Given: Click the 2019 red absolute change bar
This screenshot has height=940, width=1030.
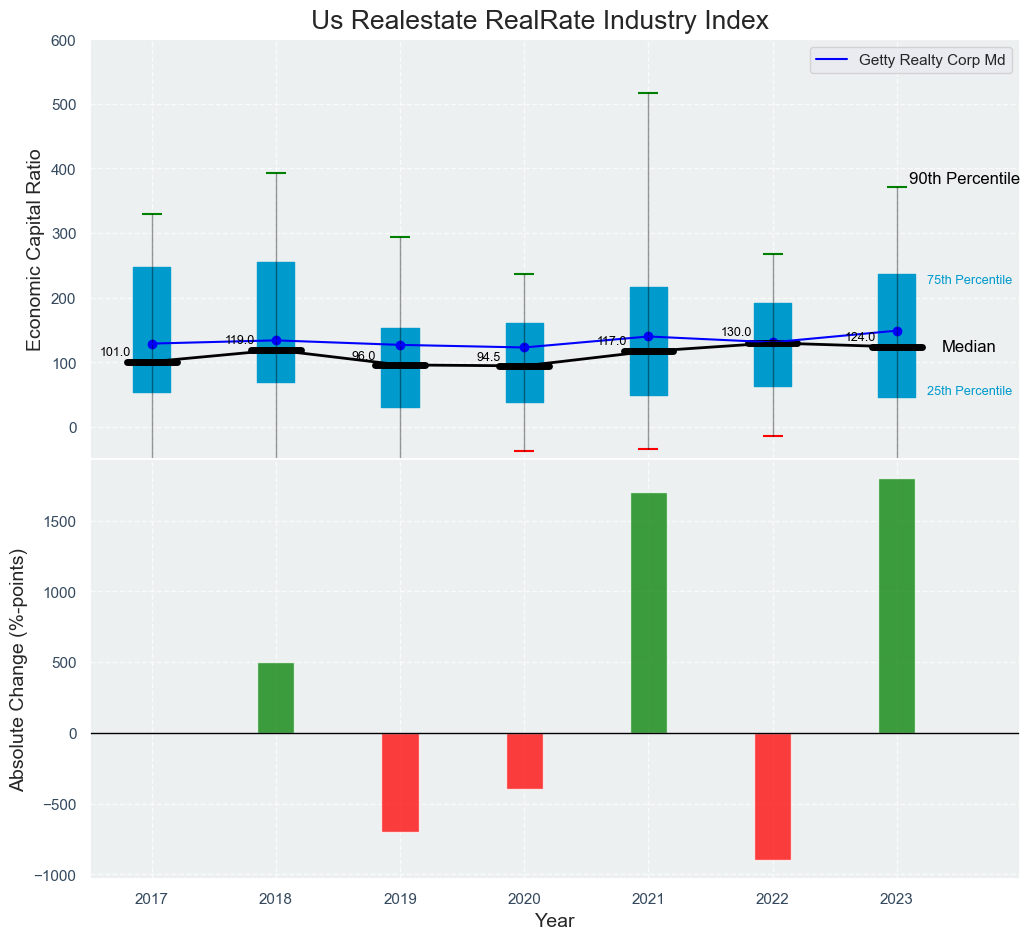Looking at the screenshot, I should 400,782.
